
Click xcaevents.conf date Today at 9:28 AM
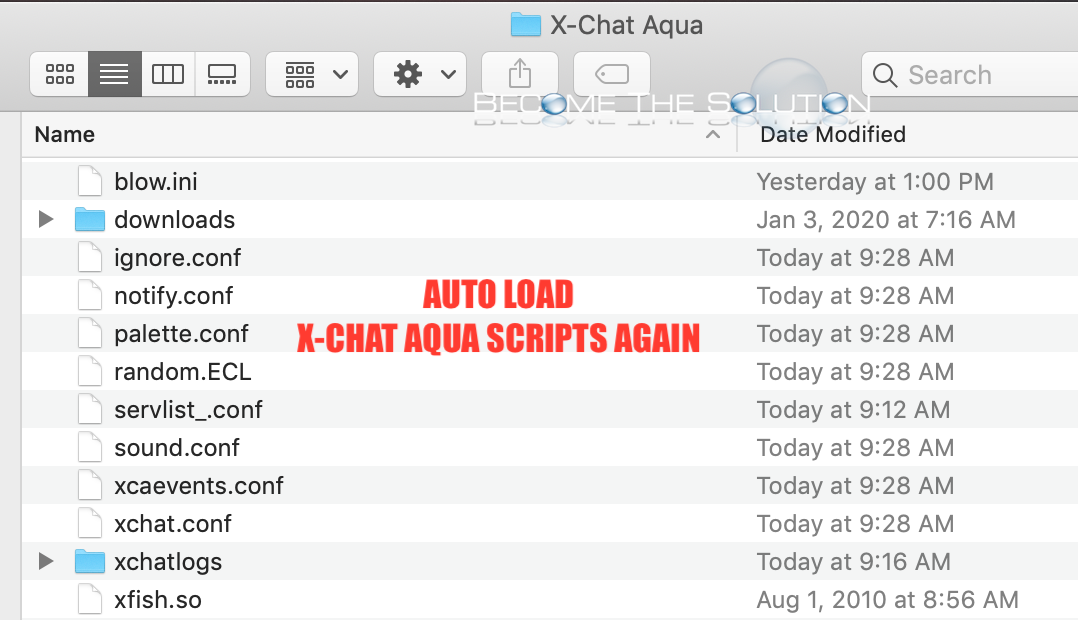click(855, 486)
